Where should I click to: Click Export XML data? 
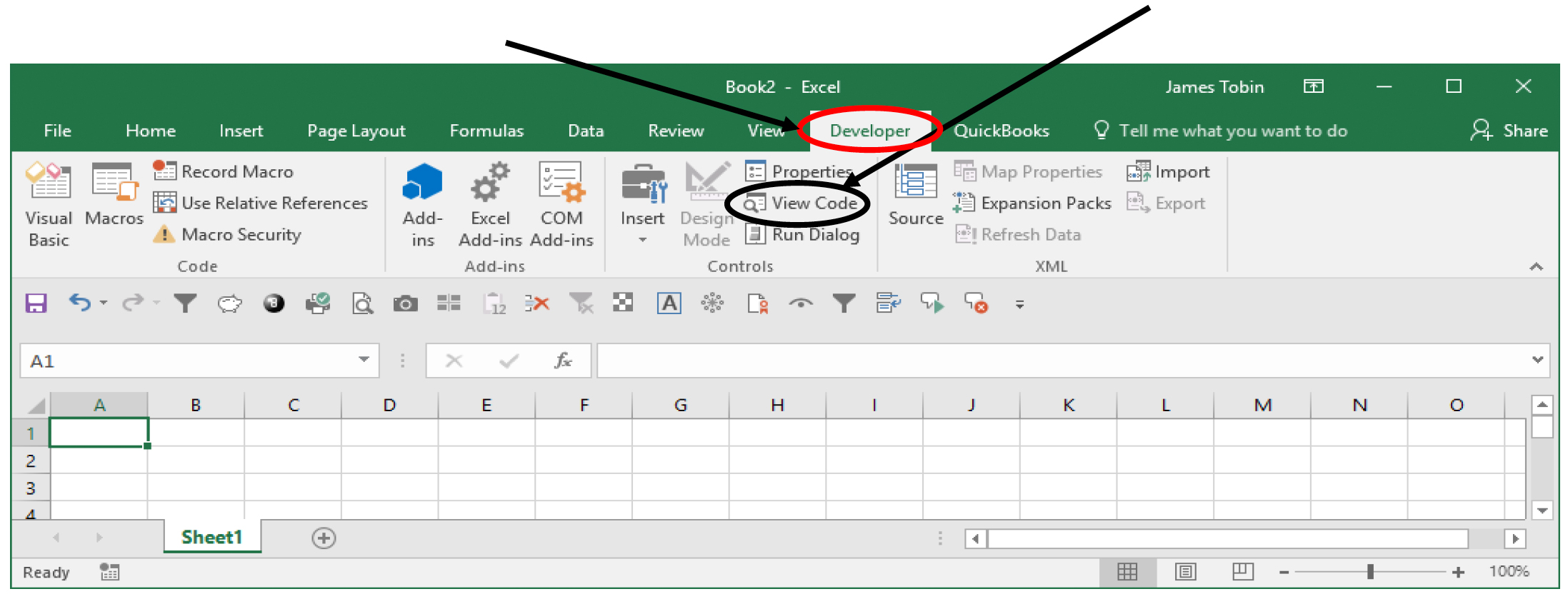[x=1166, y=203]
